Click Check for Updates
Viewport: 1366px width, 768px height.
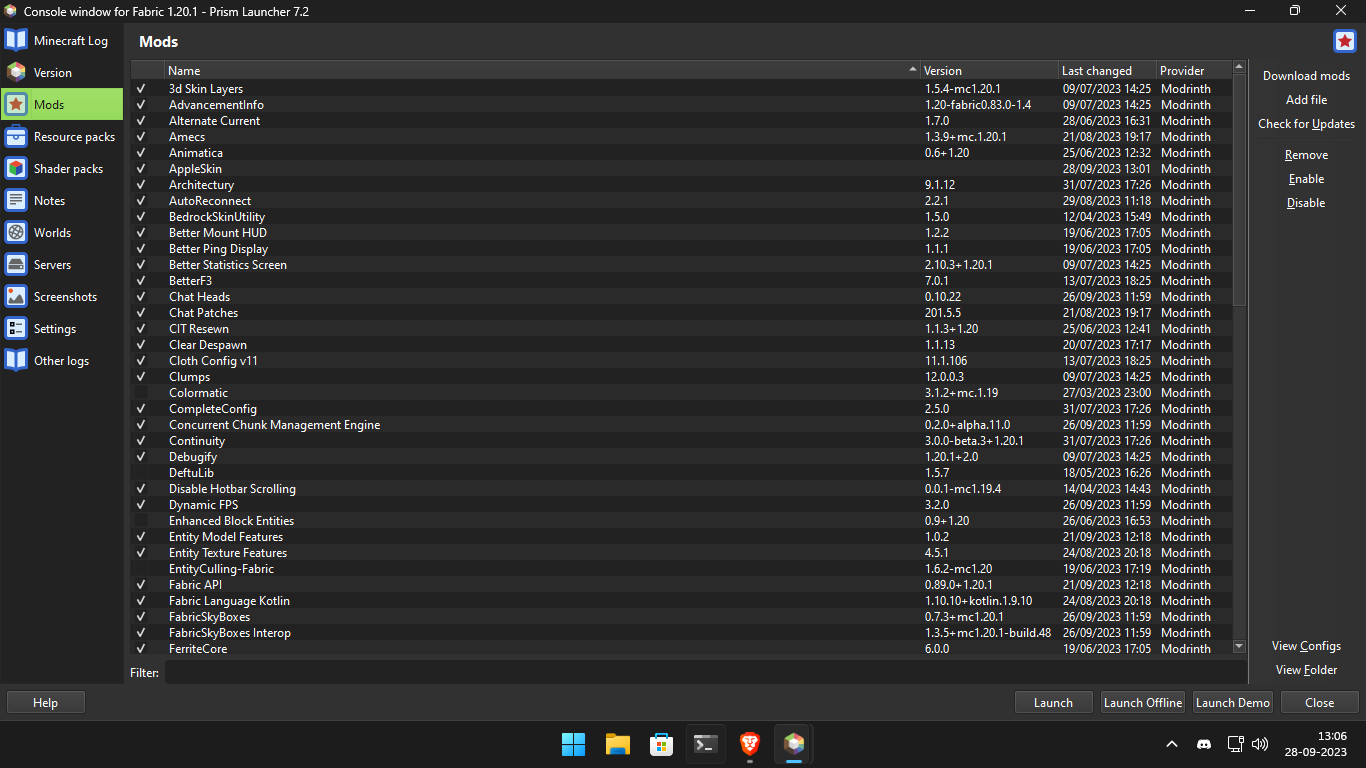(1306, 123)
